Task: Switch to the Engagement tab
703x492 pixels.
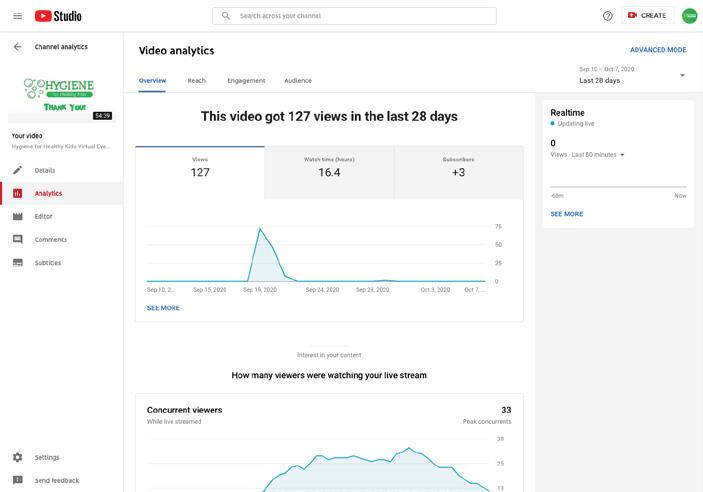Action: [x=246, y=81]
